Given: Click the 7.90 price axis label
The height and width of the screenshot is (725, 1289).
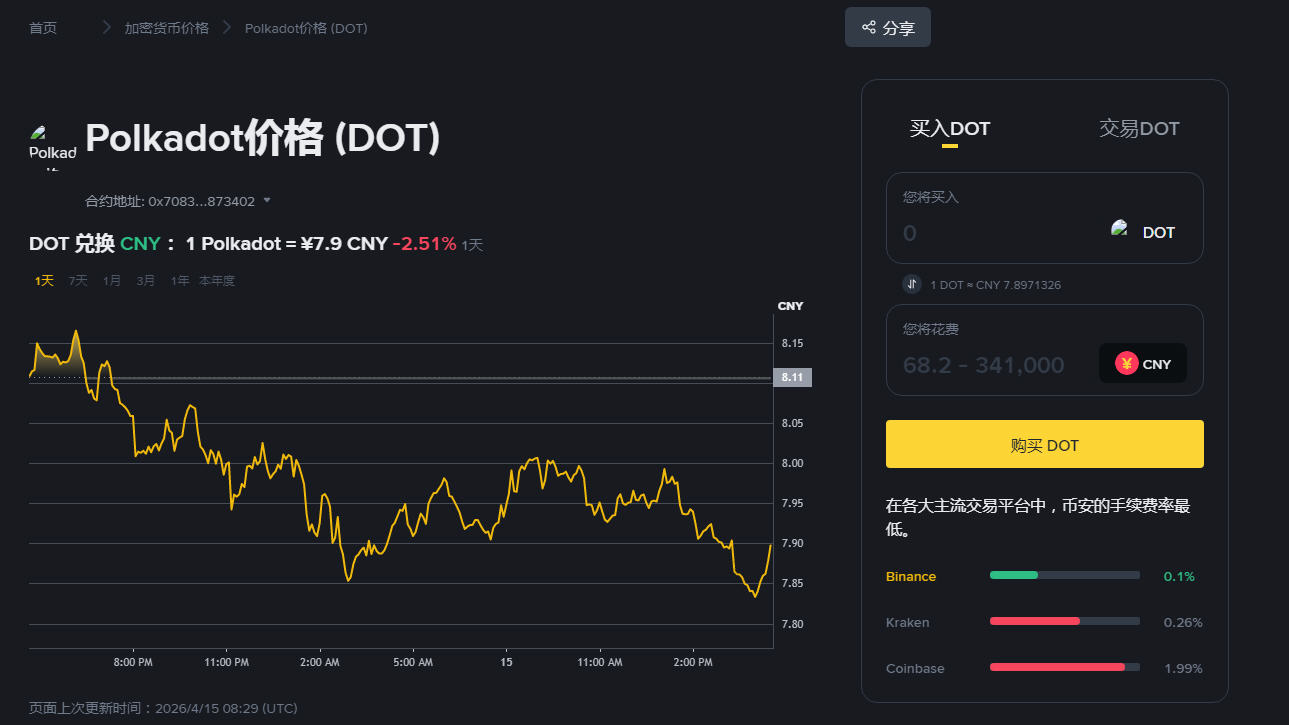Looking at the screenshot, I should pyautogui.click(x=792, y=543).
